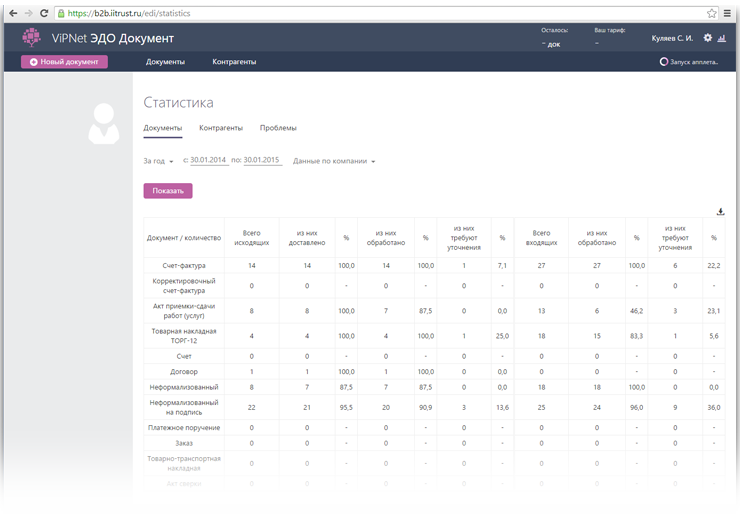Open the 'Контрагенты' top navigation menu
Viewport: 740px width, 525px height.
234,62
